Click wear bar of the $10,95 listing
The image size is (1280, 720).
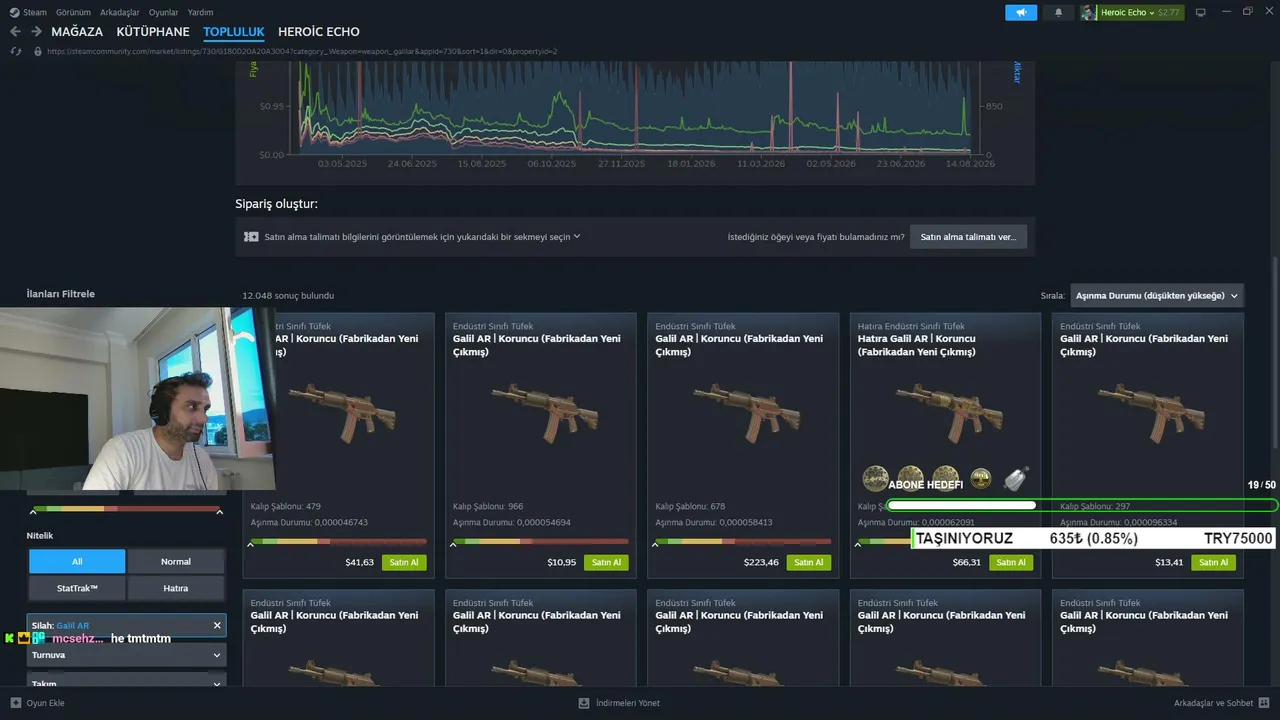(540, 541)
